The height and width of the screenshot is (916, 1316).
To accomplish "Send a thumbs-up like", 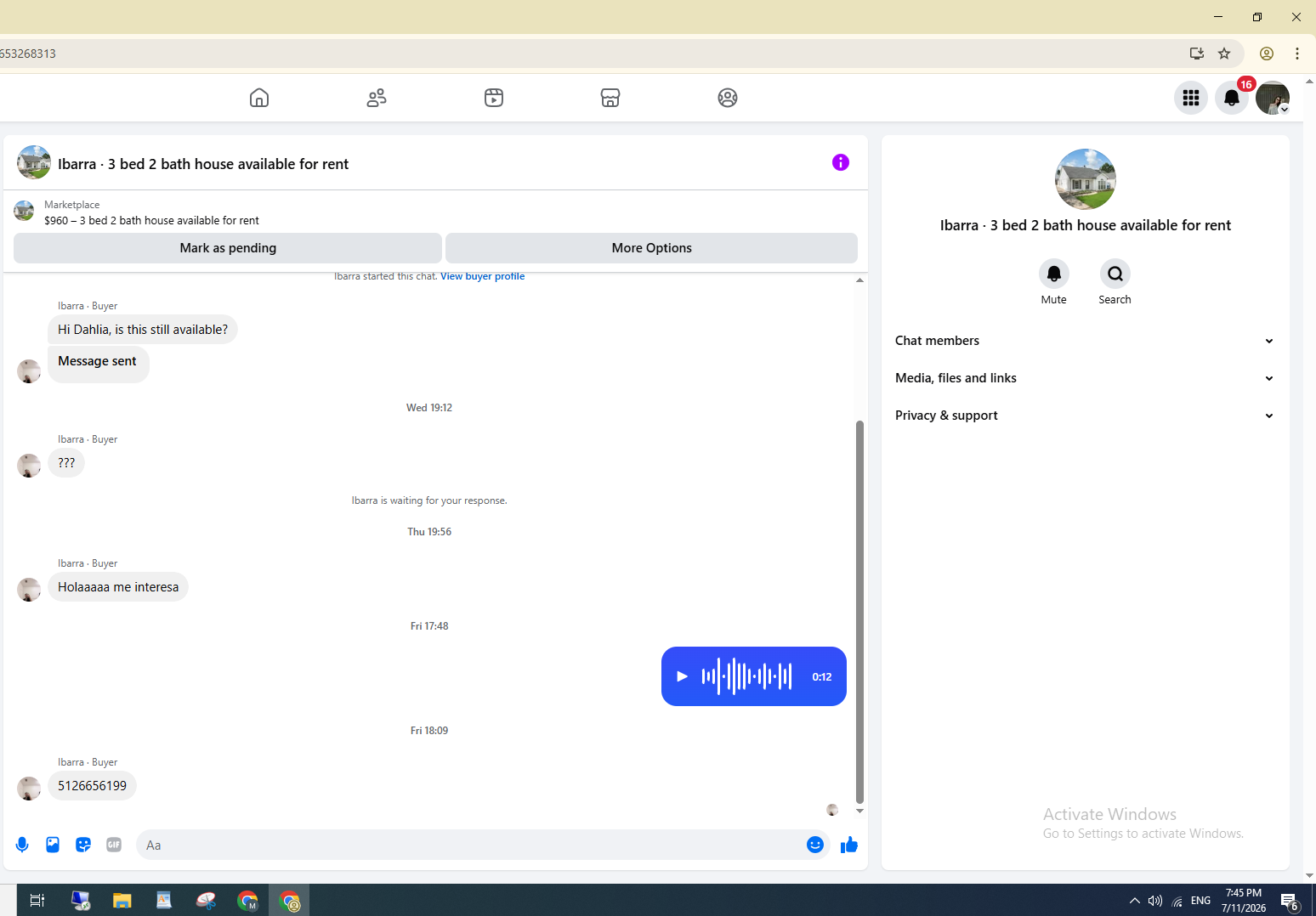I will [849, 845].
